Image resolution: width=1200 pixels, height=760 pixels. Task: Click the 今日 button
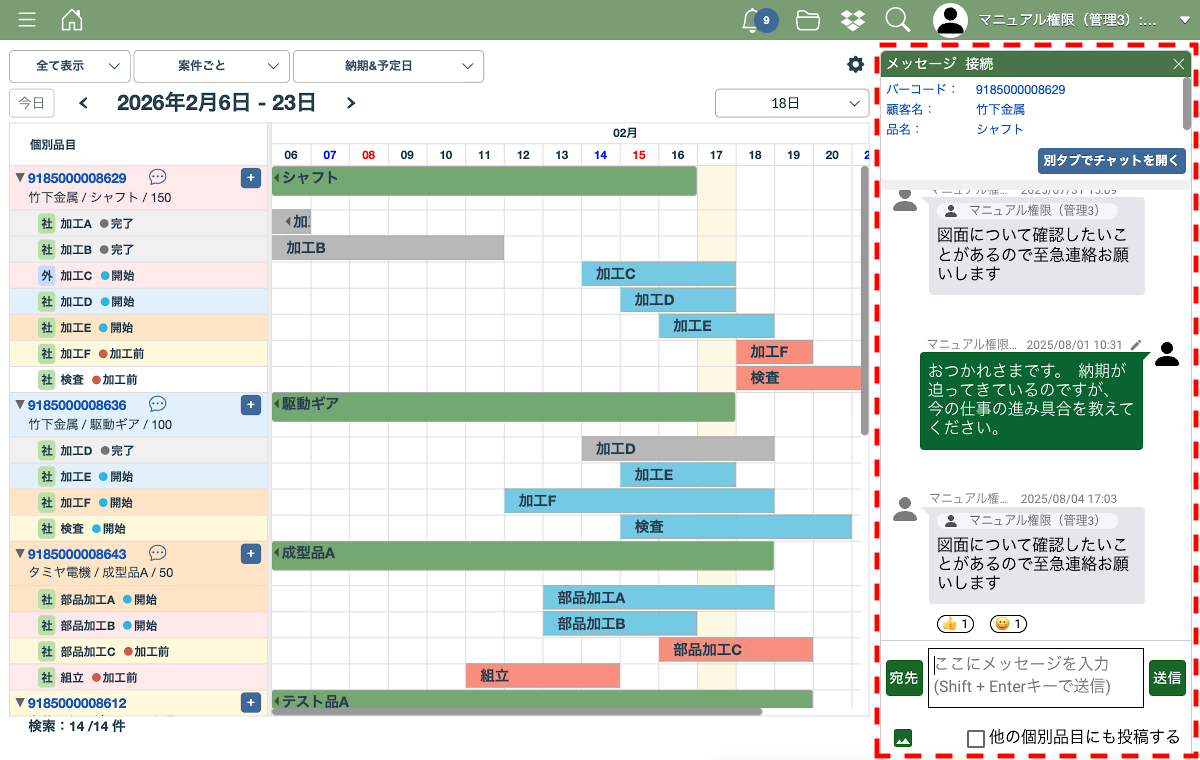[32, 103]
